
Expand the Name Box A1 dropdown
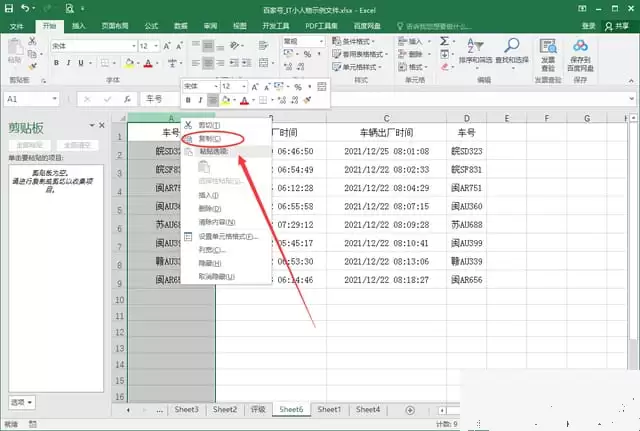(x=54, y=99)
